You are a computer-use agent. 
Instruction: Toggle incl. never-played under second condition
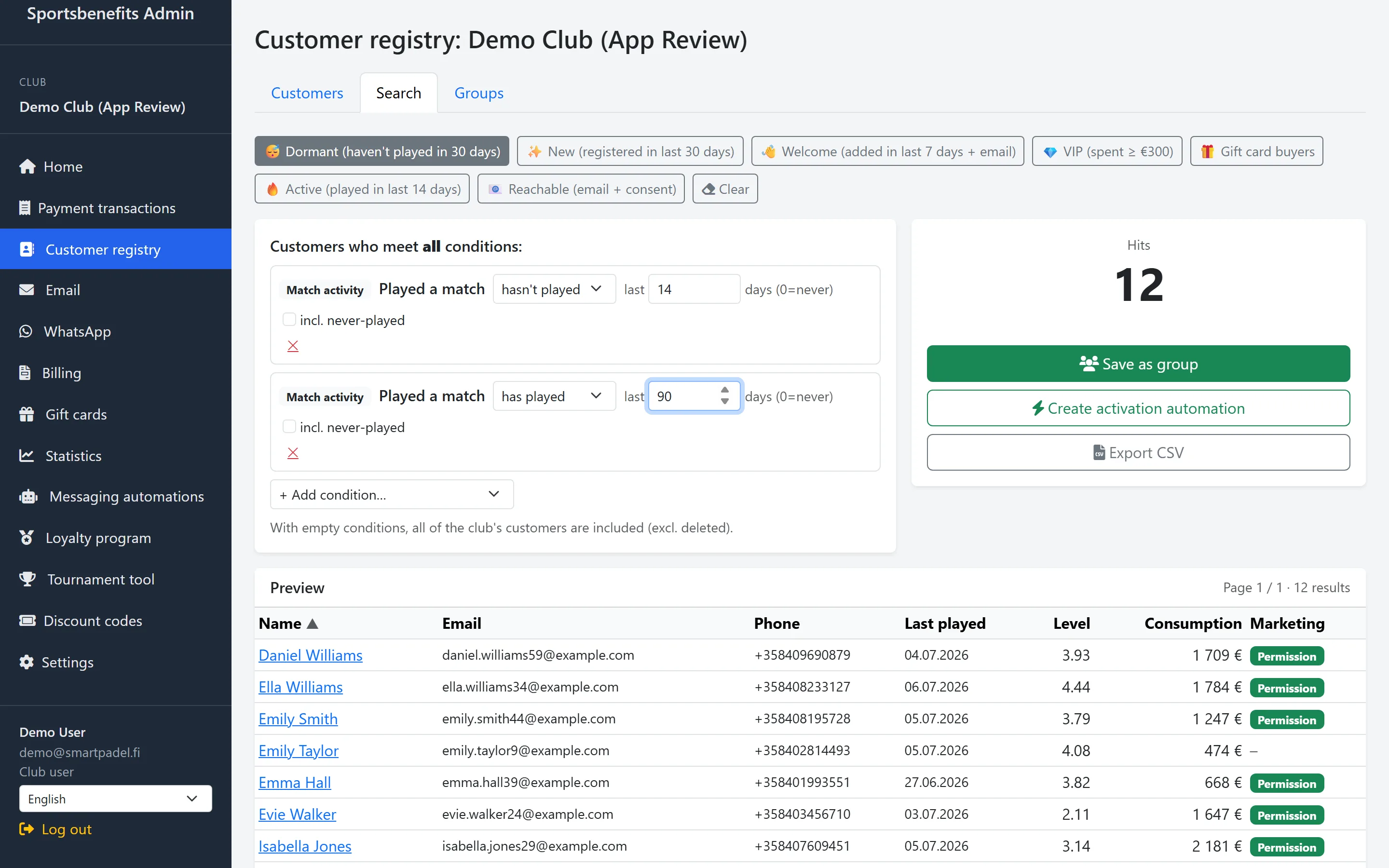pos(289,427)
